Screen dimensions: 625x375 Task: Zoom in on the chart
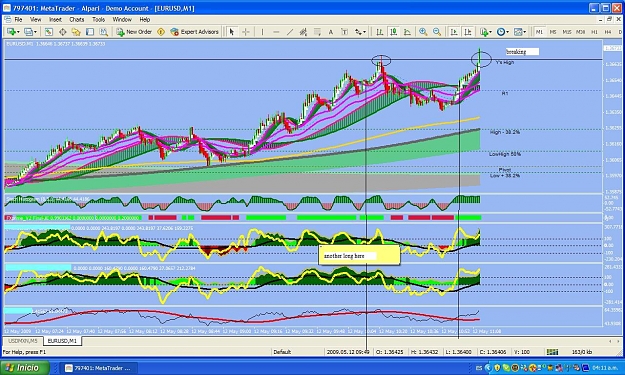(x=423, y=32)
